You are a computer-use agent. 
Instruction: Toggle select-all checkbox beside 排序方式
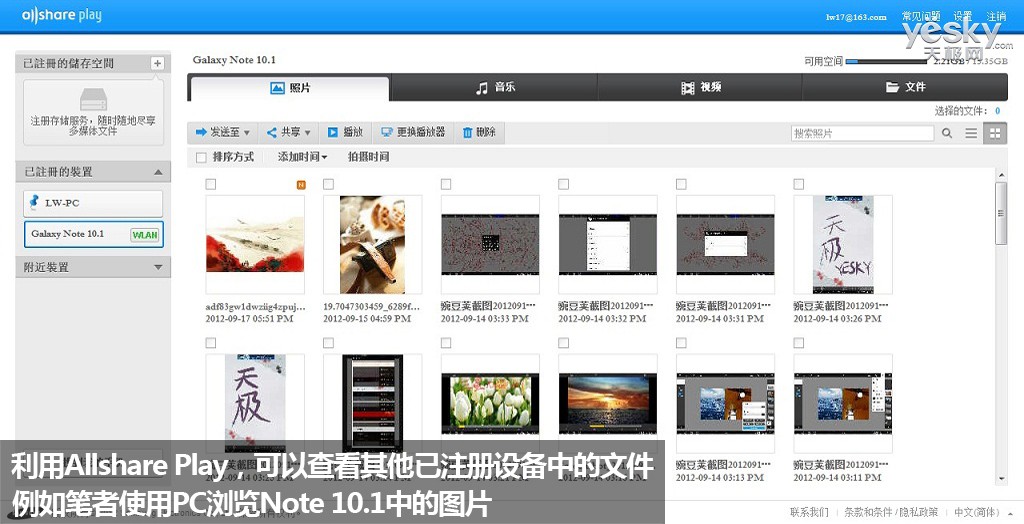click(201, 157)
